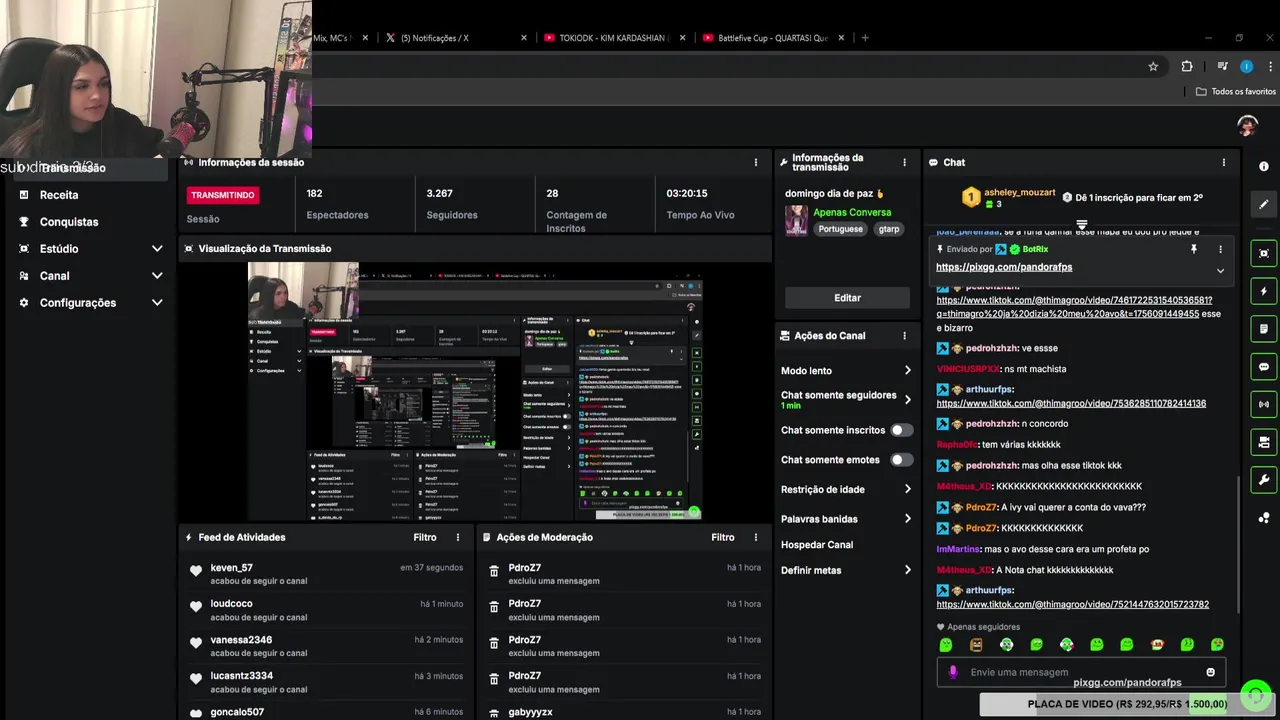
Task: Click Hospedar Canal option
Action: 817,545
